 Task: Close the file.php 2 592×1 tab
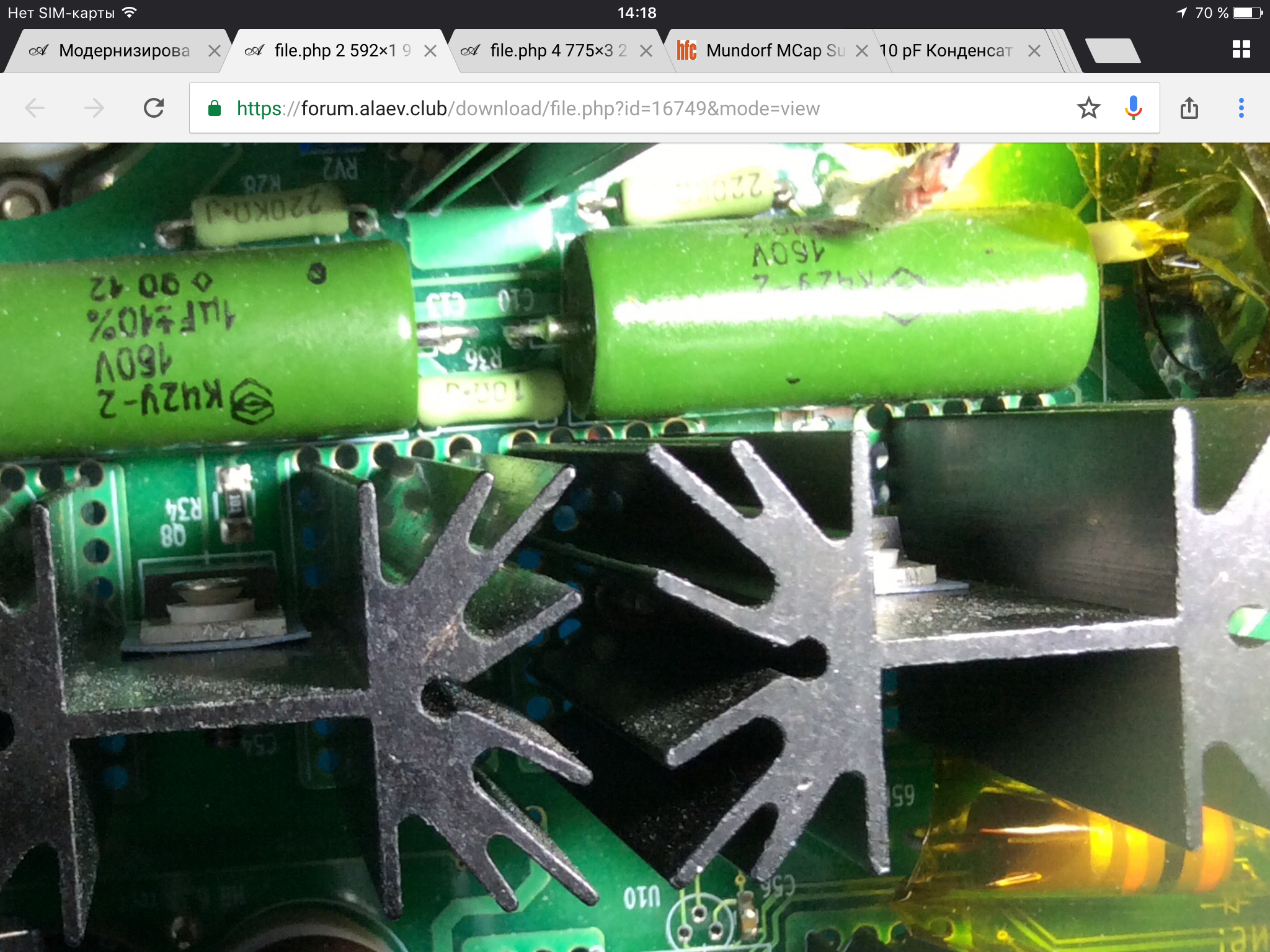click(x=430, y=51)
